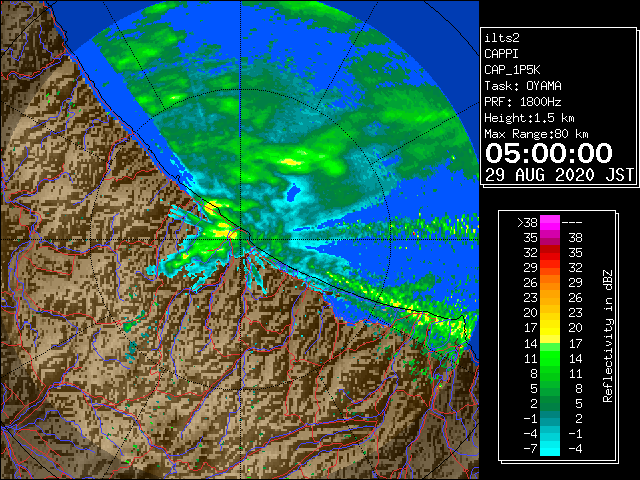Click the 'Max Range:80 km' line
Image resolution: width=640 pixels, height=480 pixels.
(x=536, y=134)
